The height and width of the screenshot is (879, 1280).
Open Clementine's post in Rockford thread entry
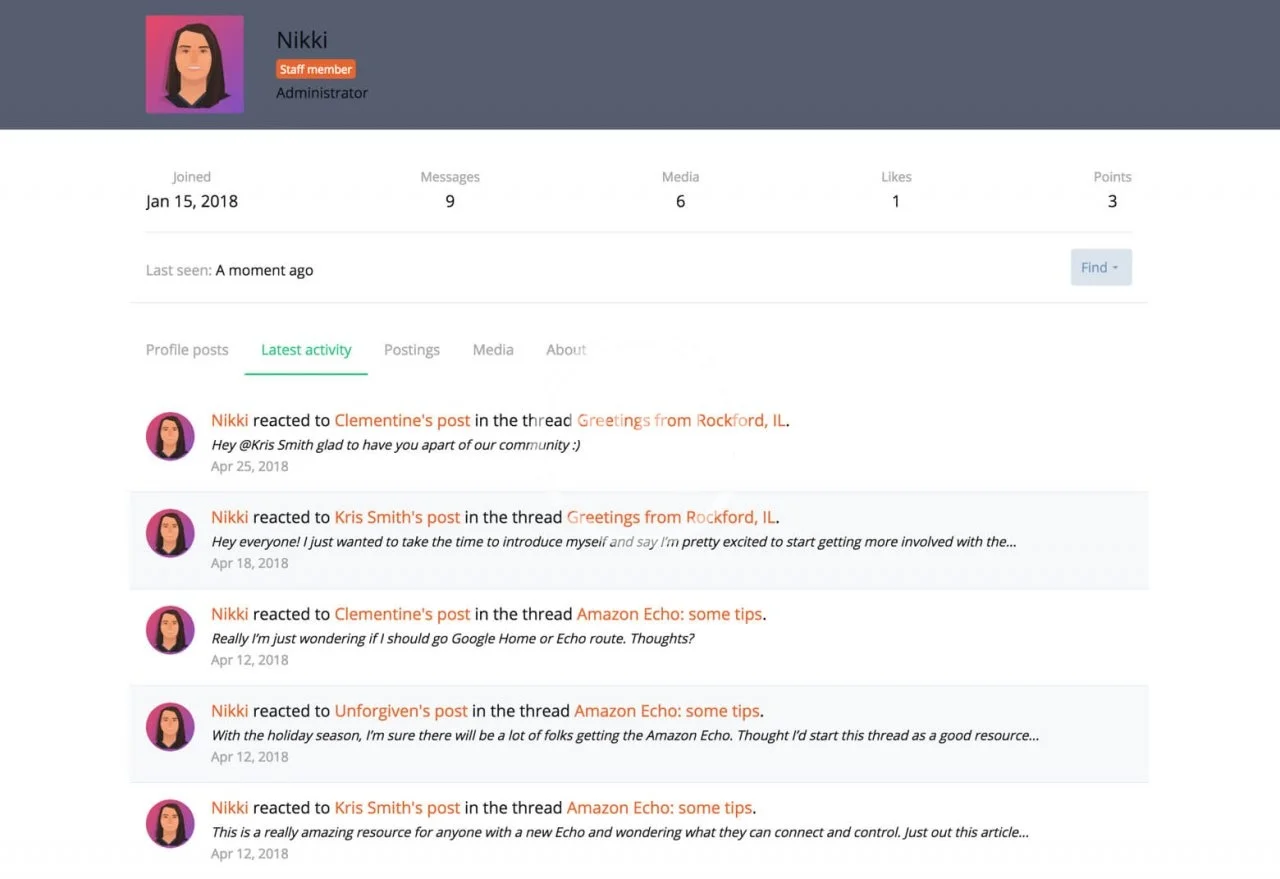pyautogui.click(x=402, y=421)
